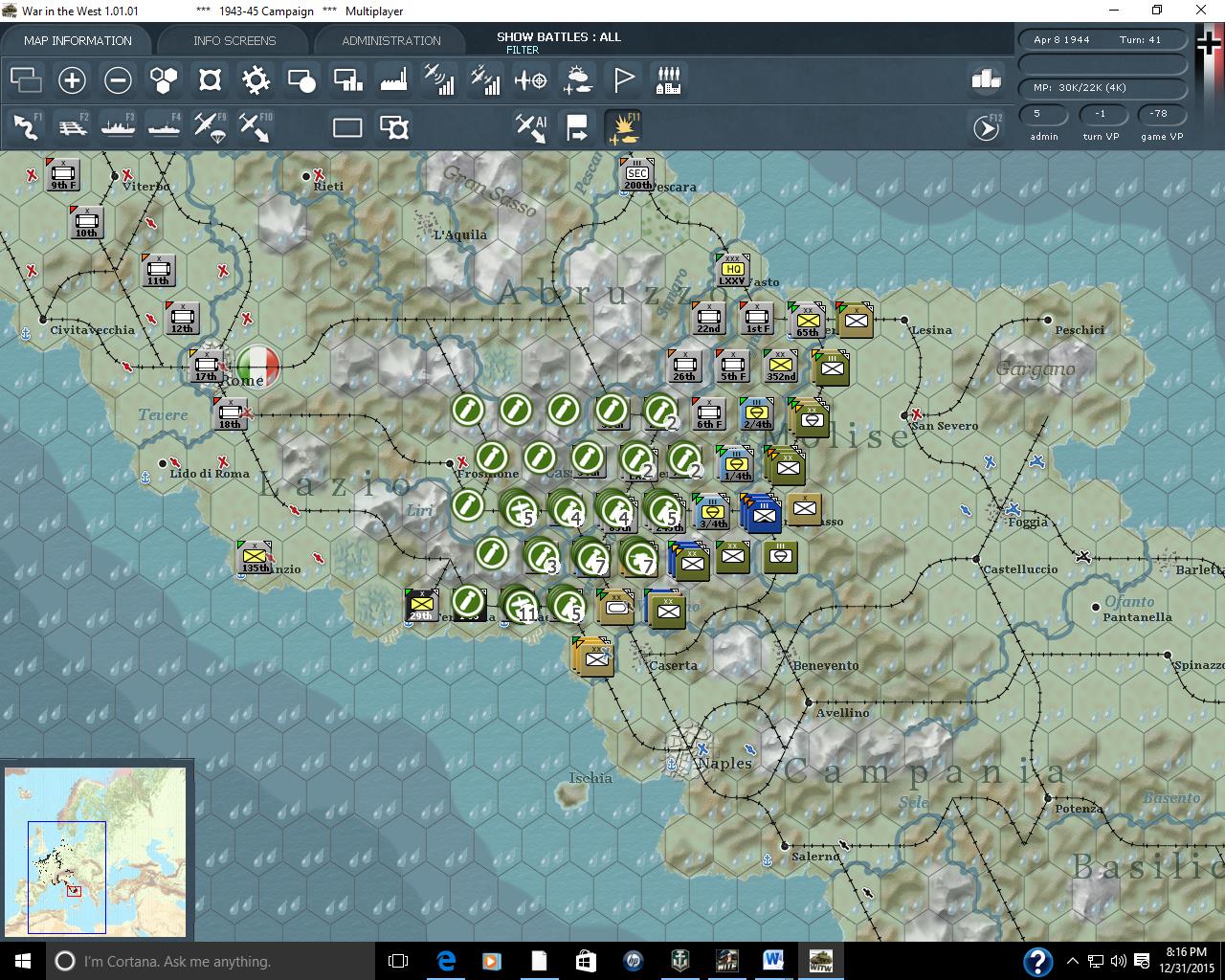The height and width of the screenshot is (980, 1225).
Task: Click the German cross faction emblem
Action: pyautogui.click(x=1209, y=44)
